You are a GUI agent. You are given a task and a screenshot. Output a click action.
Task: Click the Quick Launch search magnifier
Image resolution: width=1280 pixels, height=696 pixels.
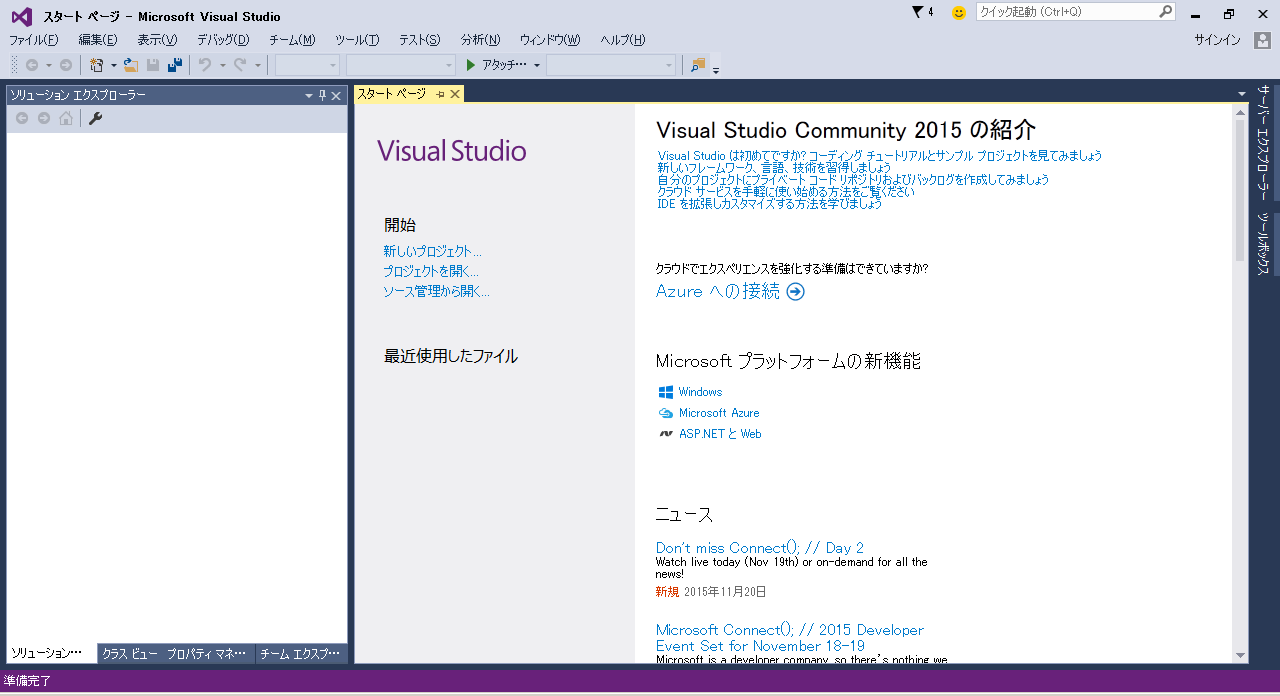tap(1166, 12)
